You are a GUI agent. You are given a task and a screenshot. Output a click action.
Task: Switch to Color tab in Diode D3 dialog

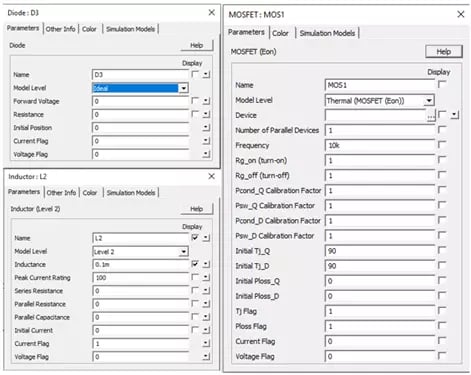89,29
